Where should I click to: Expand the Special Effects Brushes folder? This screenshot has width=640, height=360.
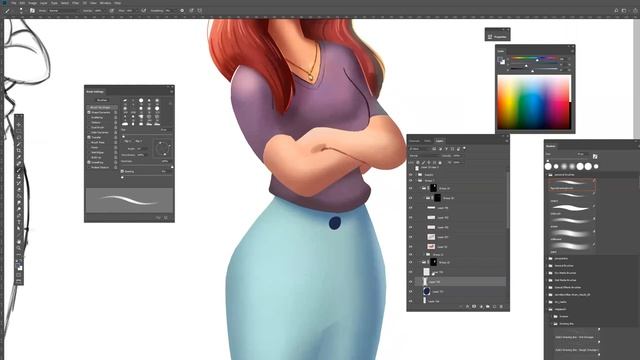547,287
